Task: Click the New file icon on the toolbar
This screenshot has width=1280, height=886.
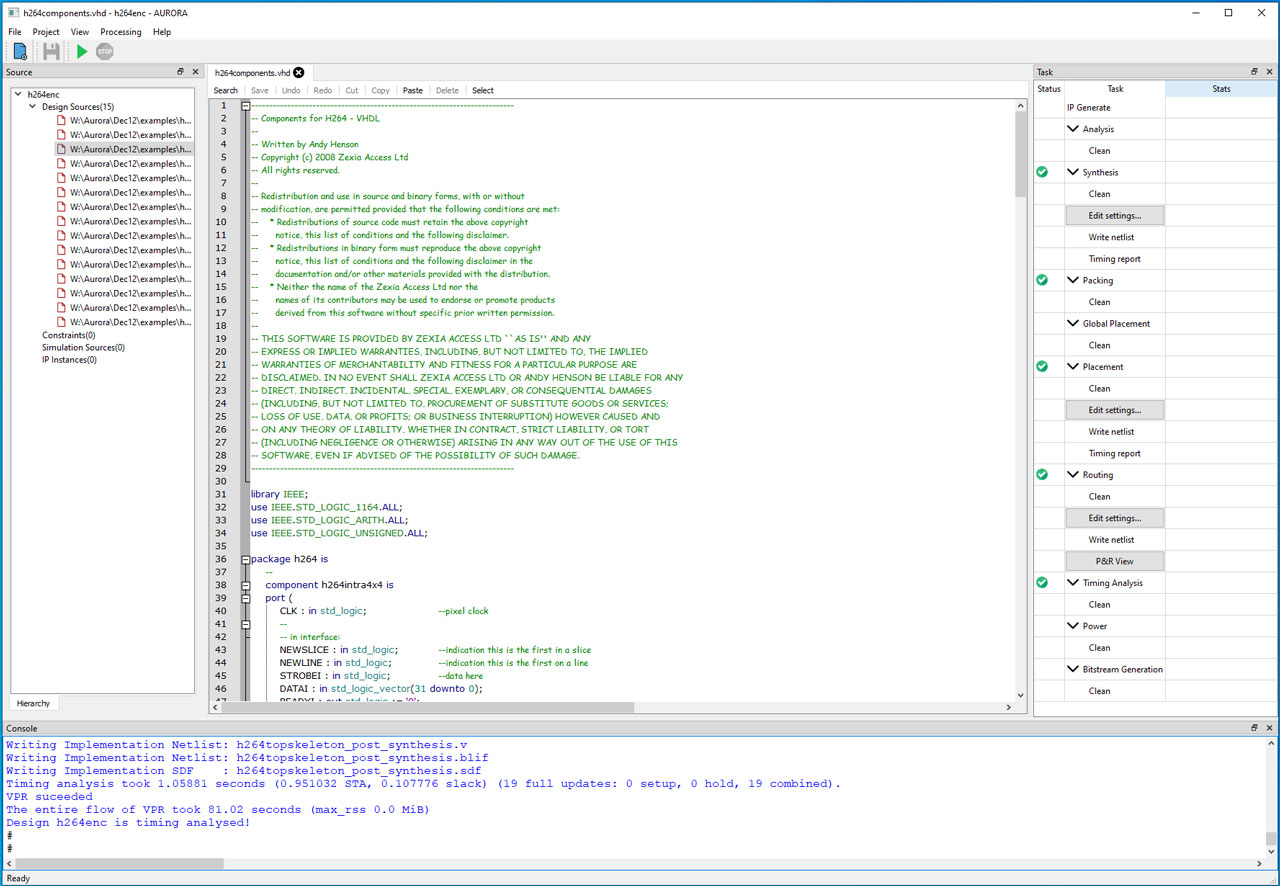Action: [x=19, y=51]
